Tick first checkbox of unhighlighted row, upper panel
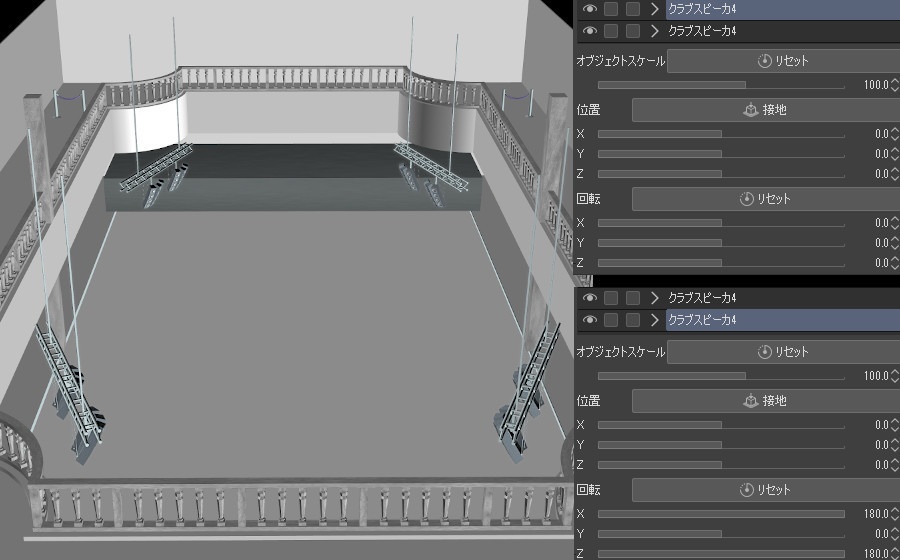900x560 pixels. point(611,31)
